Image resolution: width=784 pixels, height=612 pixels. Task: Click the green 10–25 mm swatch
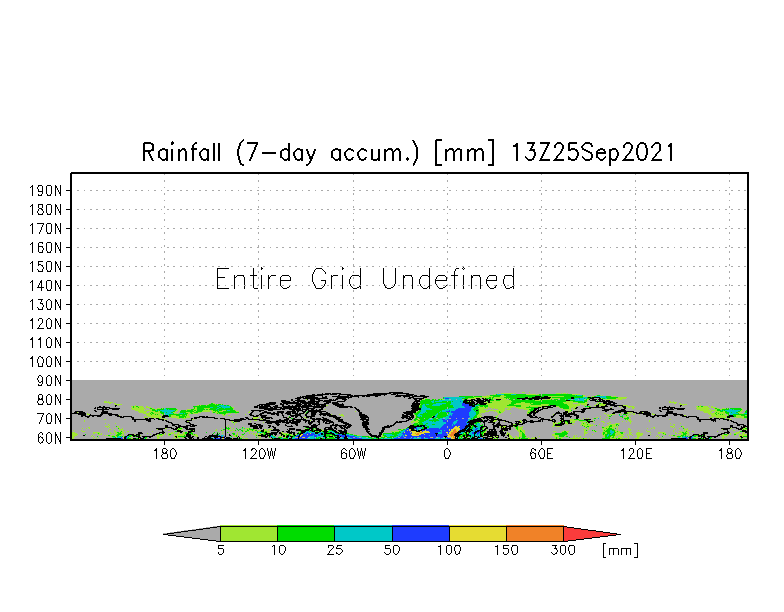click(x=306, y=534)
